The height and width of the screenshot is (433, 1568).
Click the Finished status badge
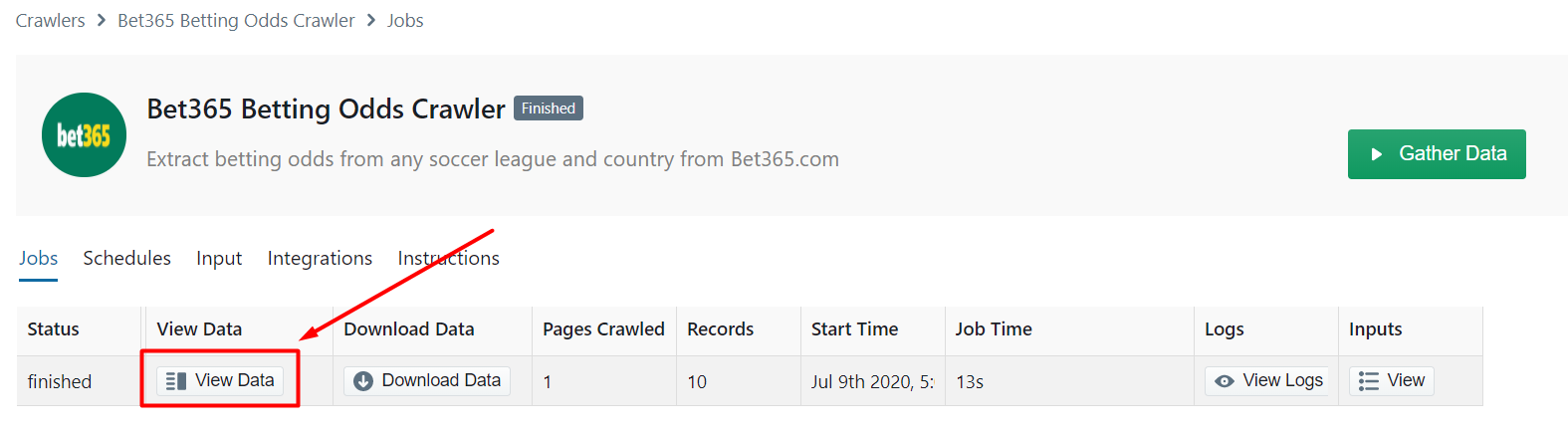tap(549, 108)
